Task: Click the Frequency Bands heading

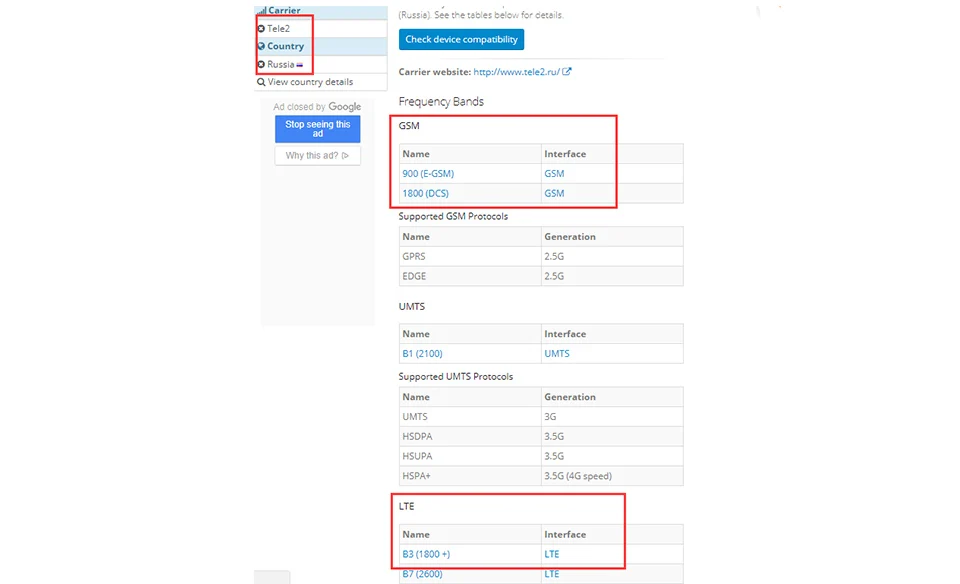Action: (x=441, y=102)
